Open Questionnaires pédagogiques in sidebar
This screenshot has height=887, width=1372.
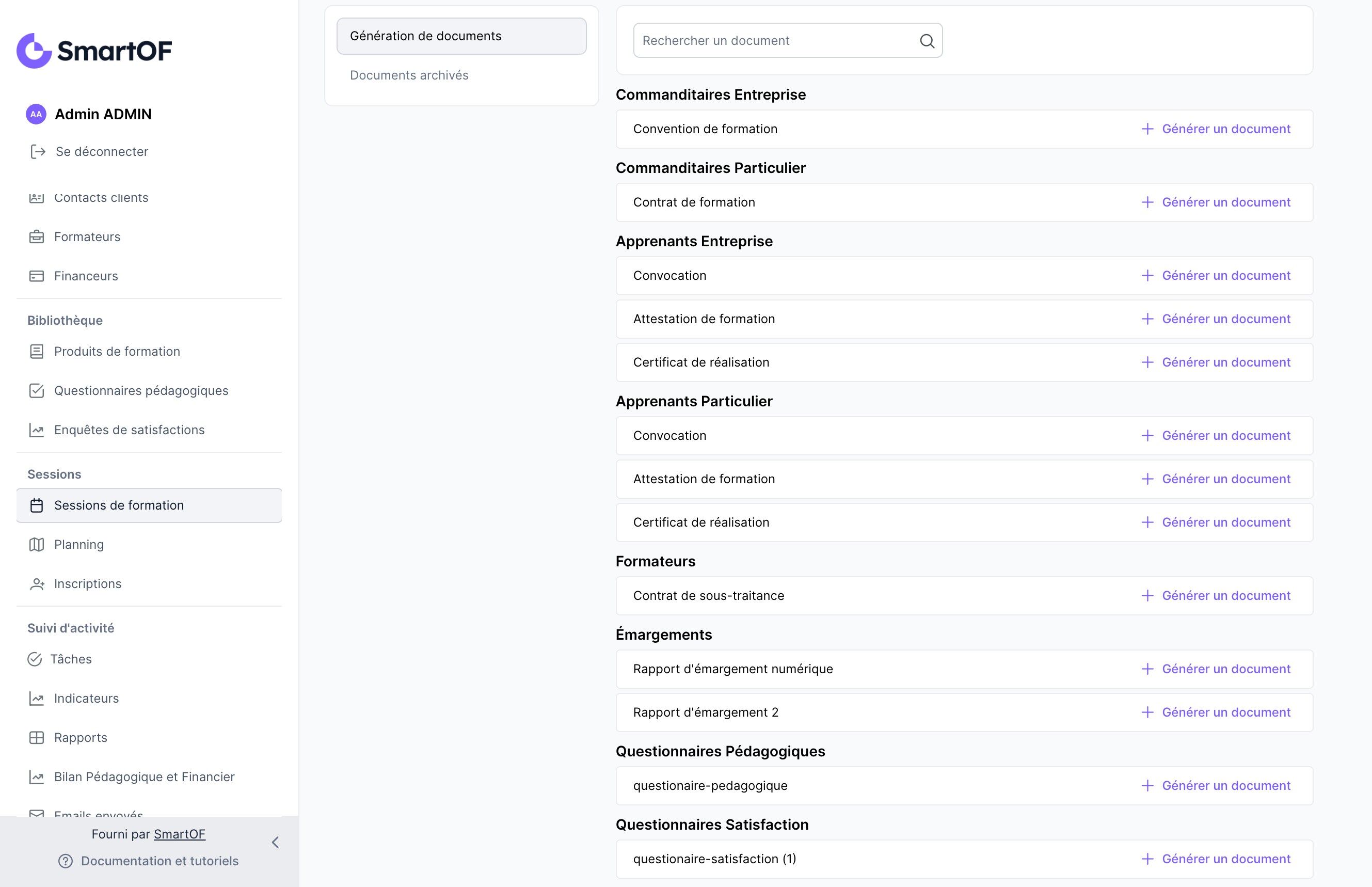click(x=140, y=390)
